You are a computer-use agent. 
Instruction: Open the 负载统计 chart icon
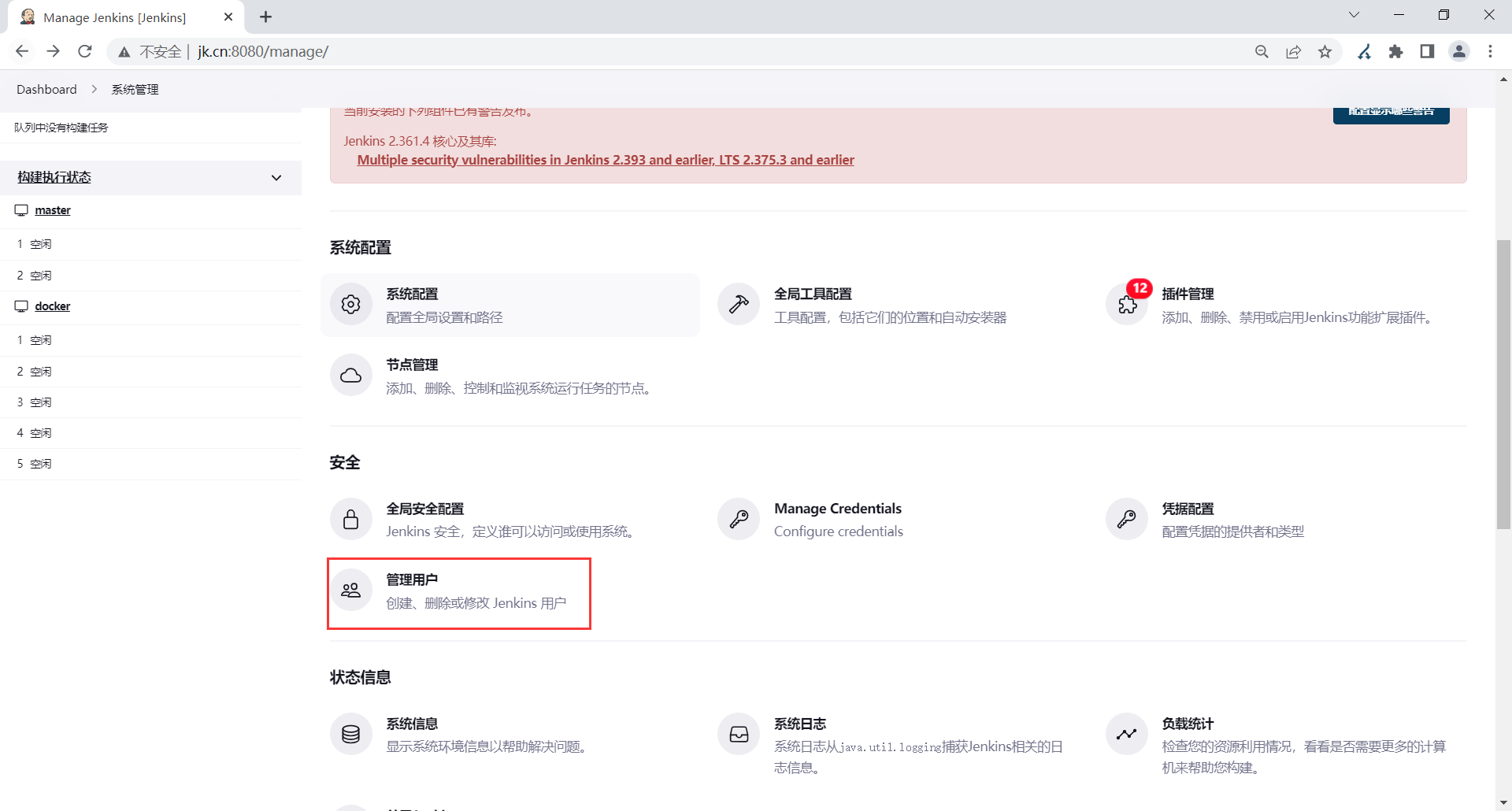coord(1127,734)
